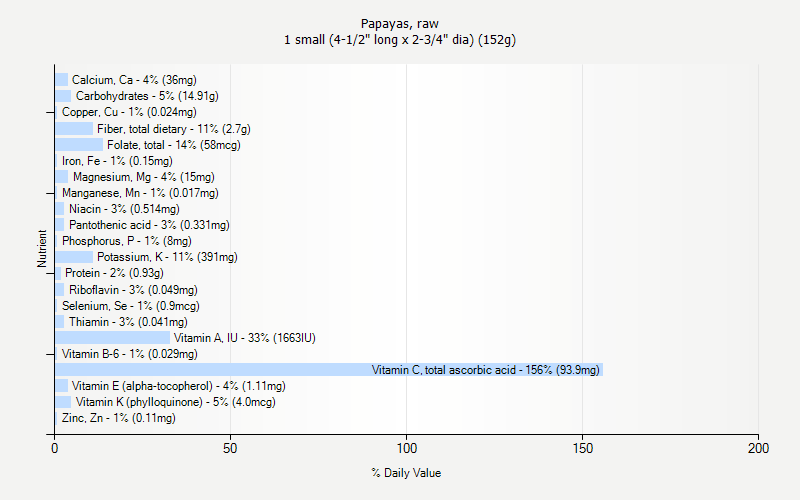800x500 pixels.
Task: Click the Protein label
Action: 114,273
